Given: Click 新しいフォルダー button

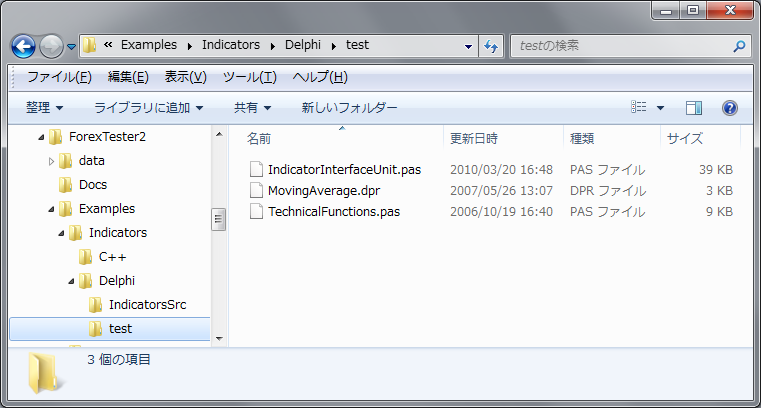Looking at the screenshot, I should (349, 108).
